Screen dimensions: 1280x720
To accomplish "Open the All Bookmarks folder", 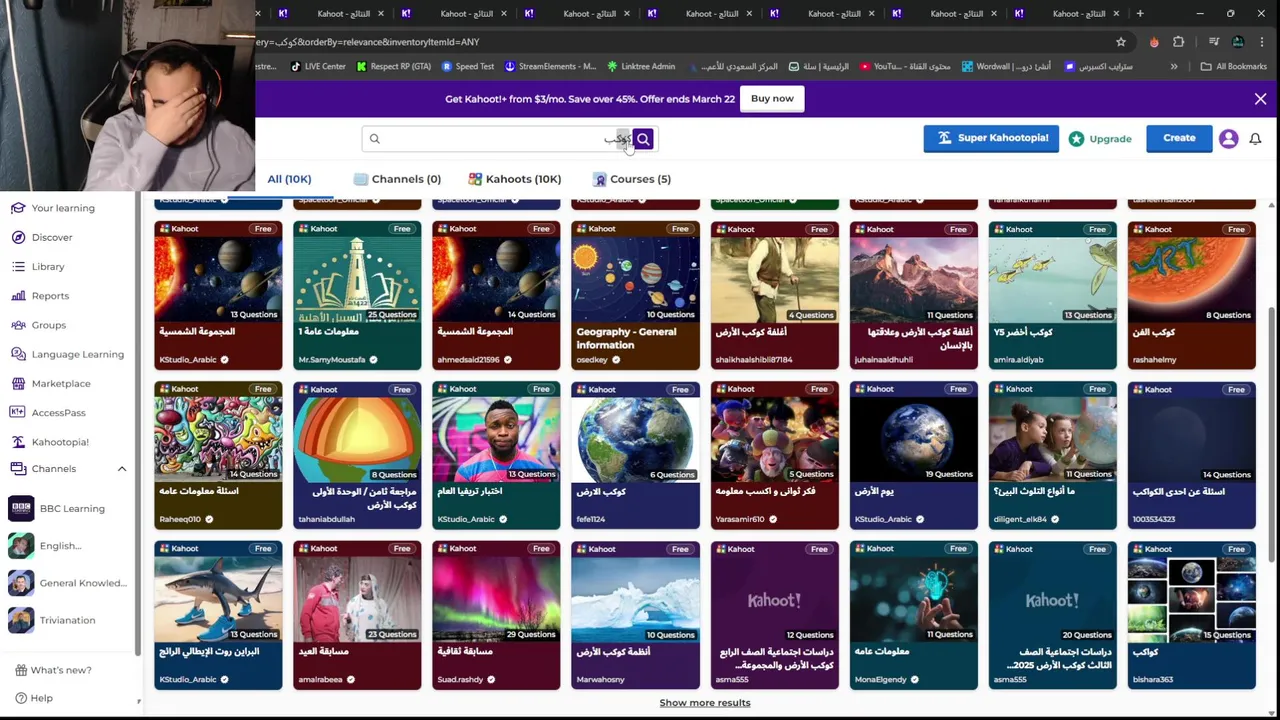I will click(x=1234, y=66).
